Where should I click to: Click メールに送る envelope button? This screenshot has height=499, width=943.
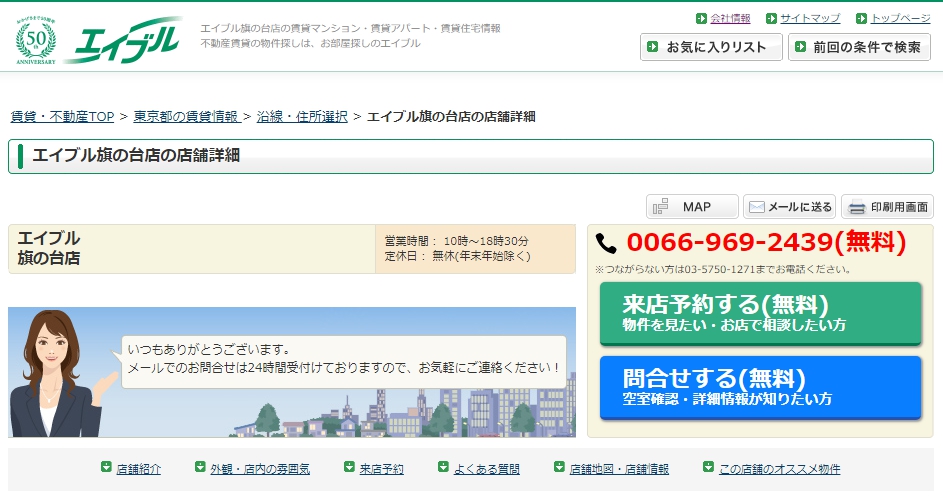tap(789, 207)
